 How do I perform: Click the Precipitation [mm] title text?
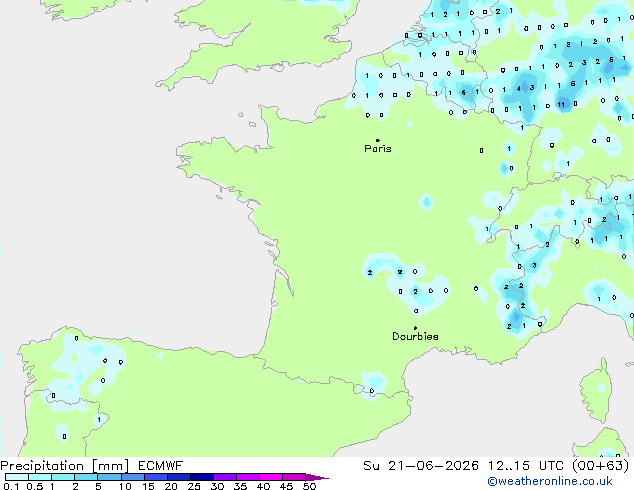(x=65, y=466)
